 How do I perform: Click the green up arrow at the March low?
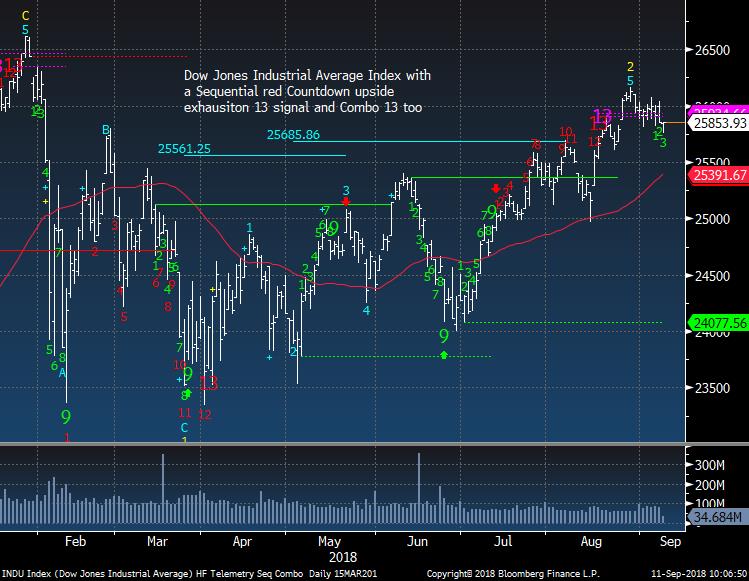tap(187, 393)
